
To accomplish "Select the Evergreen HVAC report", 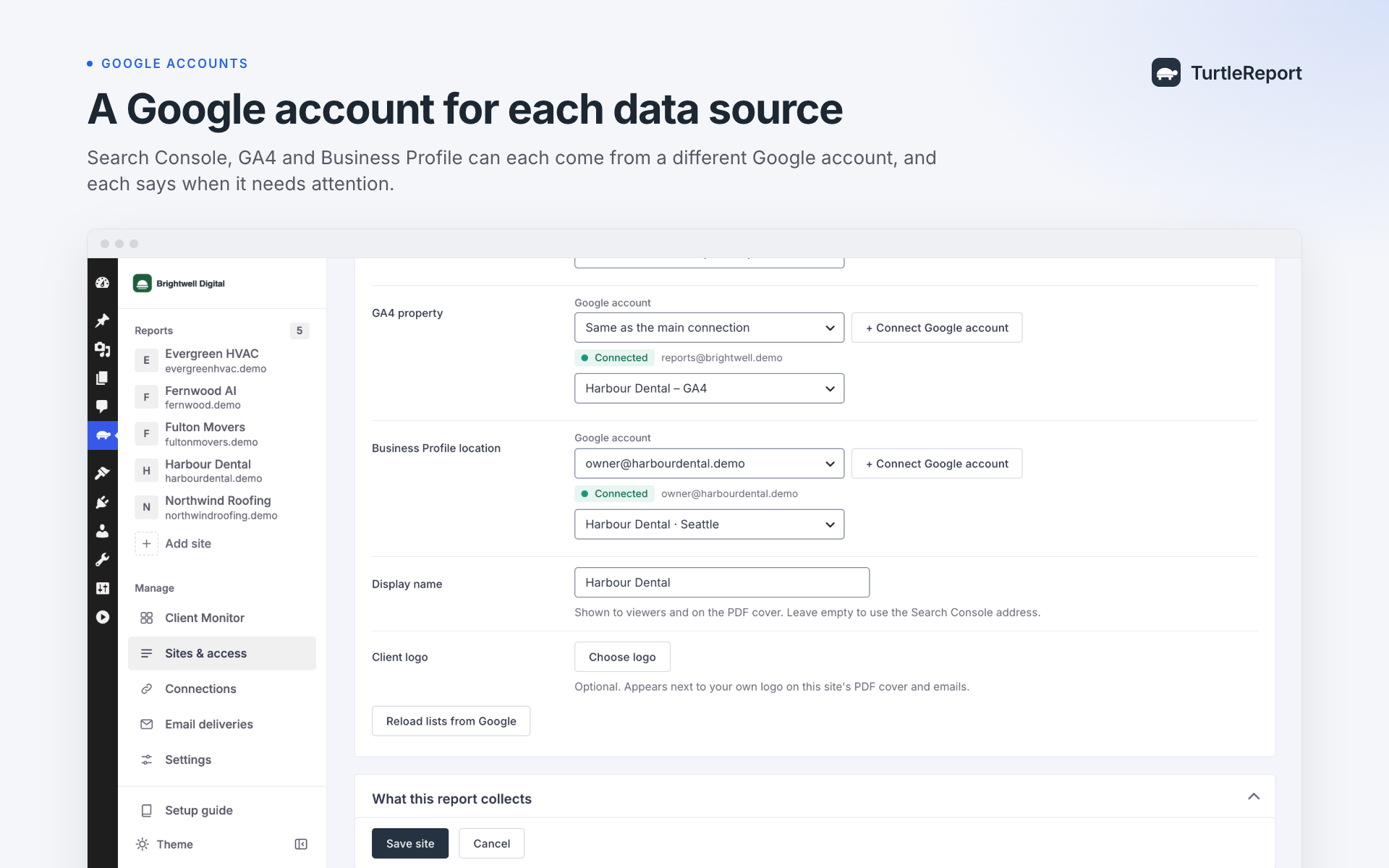I will click(x=222, y=360).
